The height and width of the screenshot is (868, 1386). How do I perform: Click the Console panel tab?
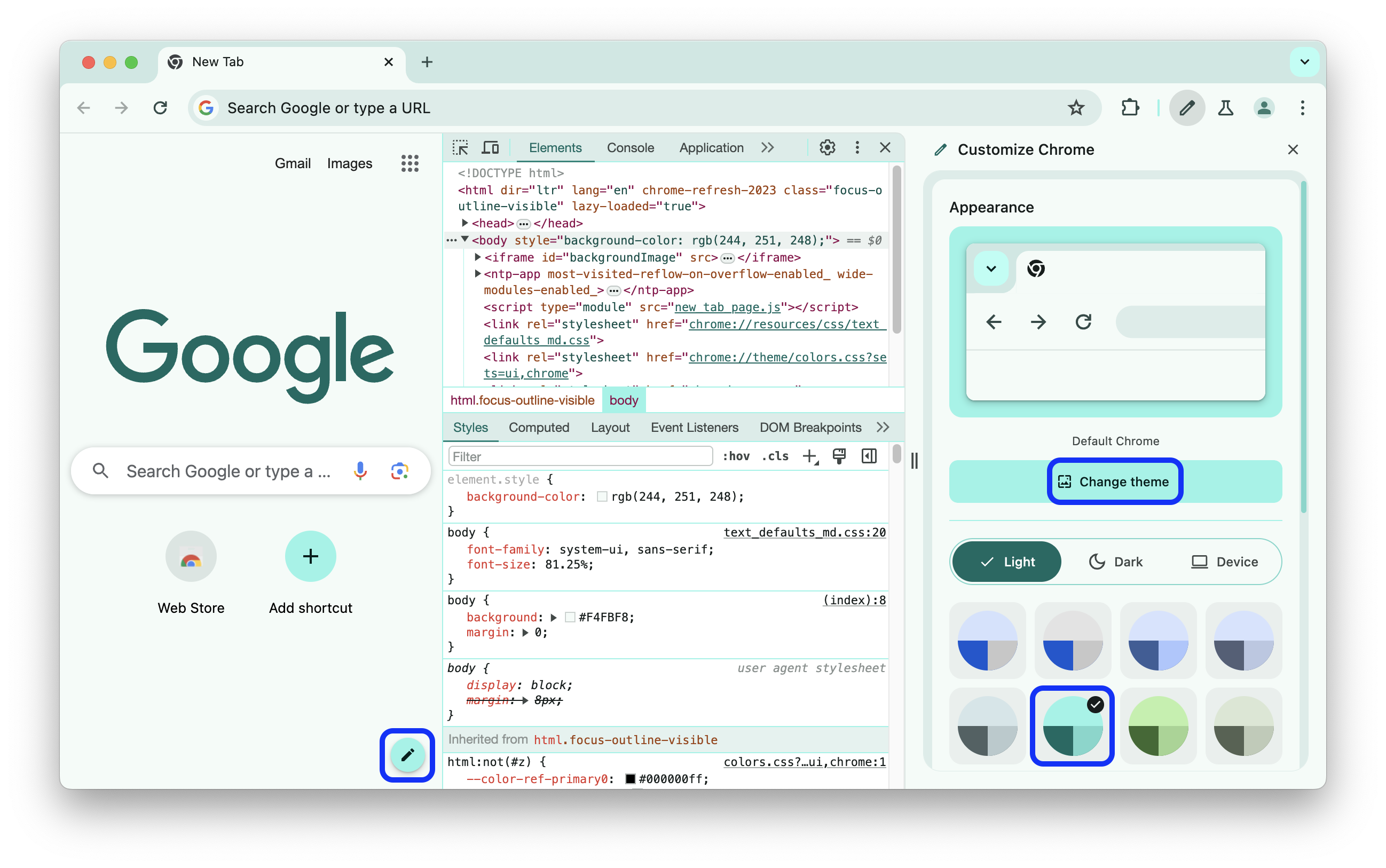coord(630,148)
